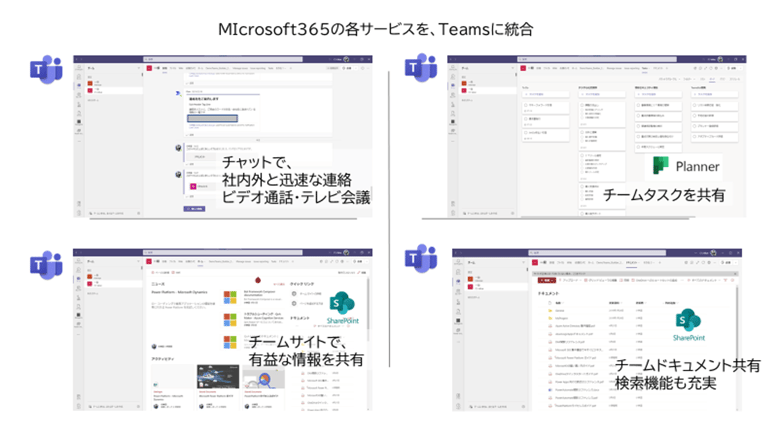
Task: Mark the top card in the third Planner bucket complete
Action: 639,105
